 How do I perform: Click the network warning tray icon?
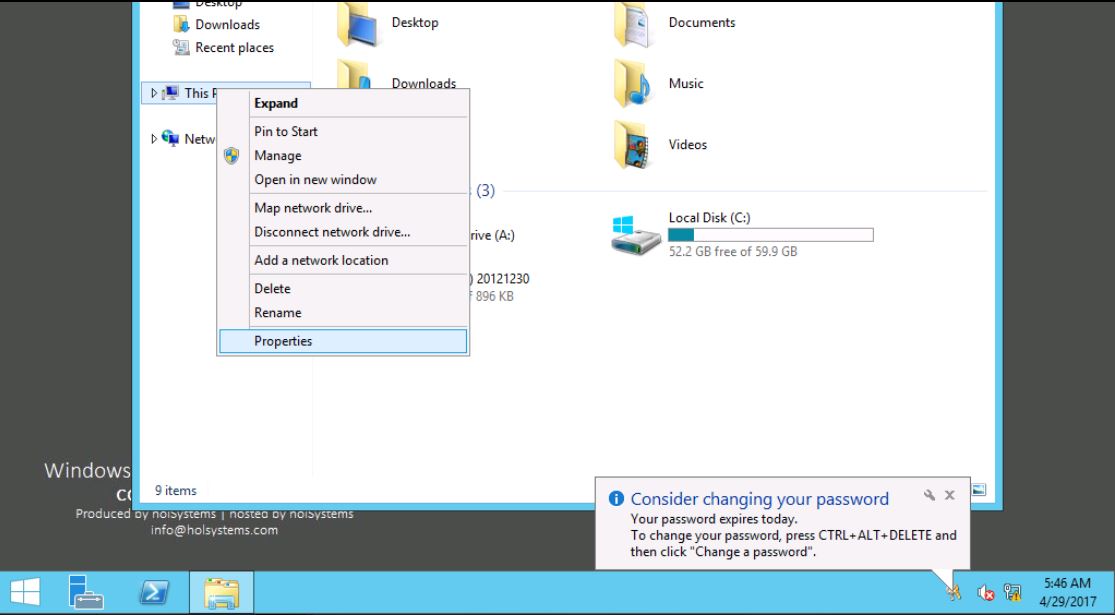point(1013,592)
